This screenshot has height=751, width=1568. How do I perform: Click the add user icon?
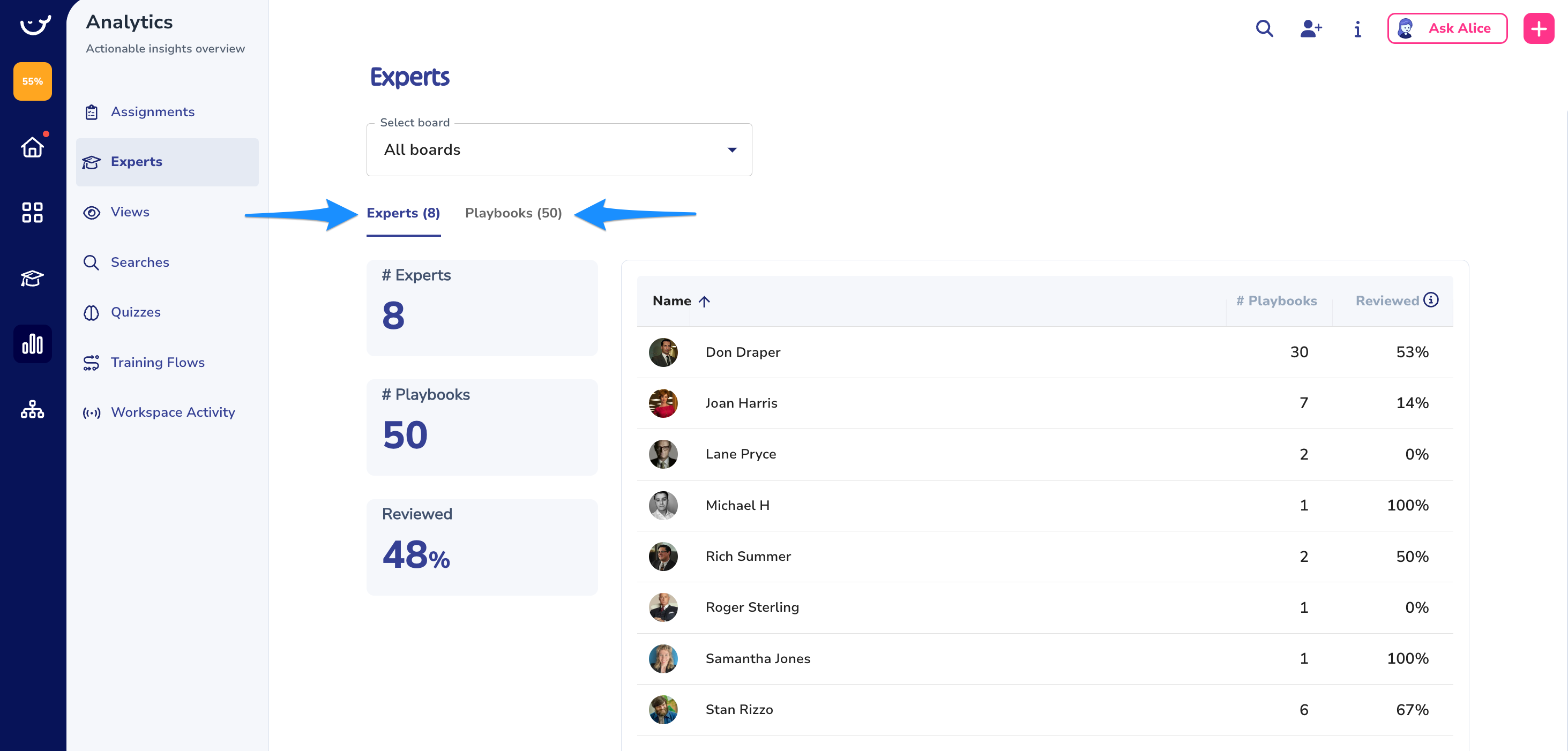pos(1311,28)
